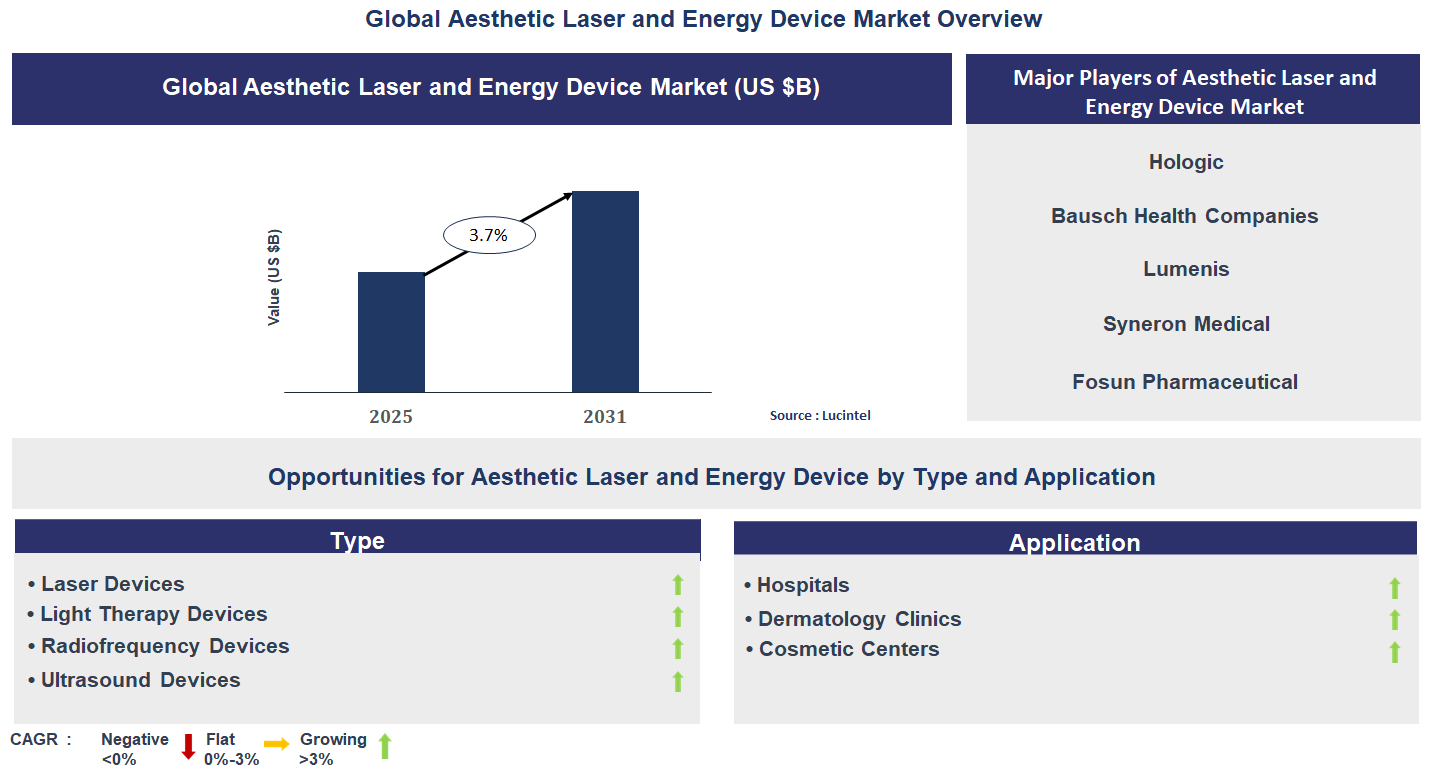1433x773 pixels.
Task: Click the arrow beside Radiofrequency Devices
Action: 679,648
